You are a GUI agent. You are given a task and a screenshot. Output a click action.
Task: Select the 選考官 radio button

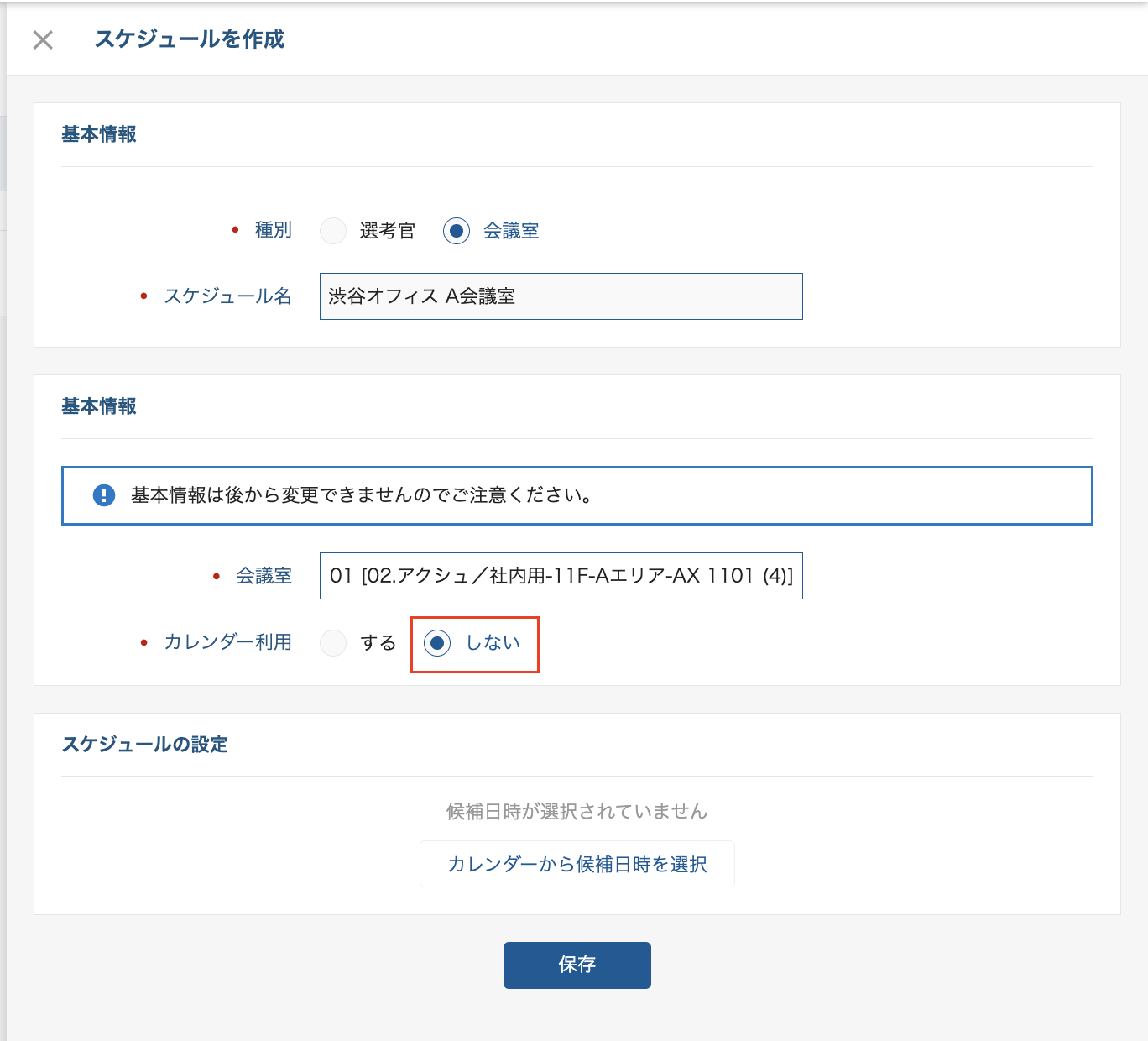point(333,231)
